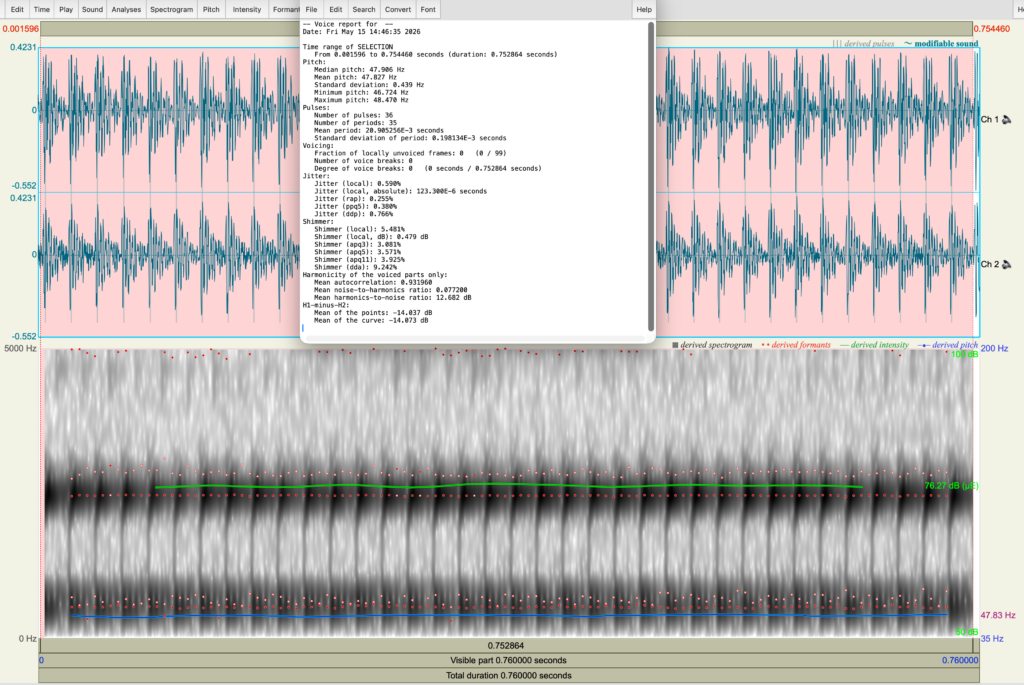The height and width of the screenshot is (685, 1024).
Task: Open the Convert menu in the info window
Action: pyautogui.click(x=398, y=9)
